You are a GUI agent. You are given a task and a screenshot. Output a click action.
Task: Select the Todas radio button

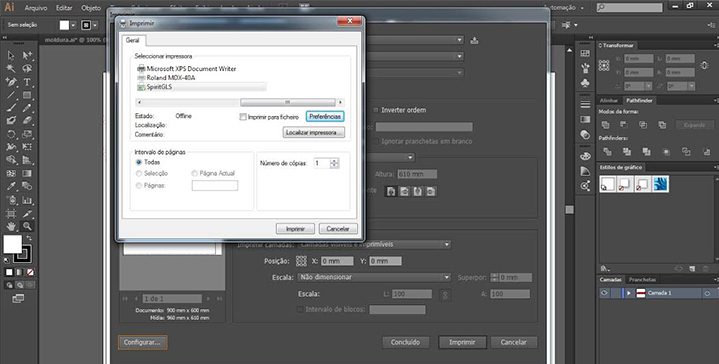coord(138,162)
